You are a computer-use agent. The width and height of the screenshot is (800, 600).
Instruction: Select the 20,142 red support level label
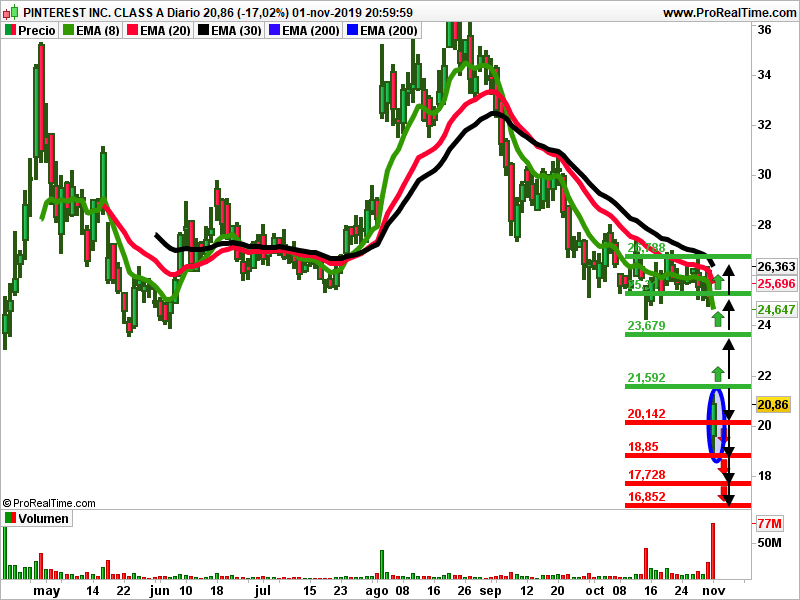click(646, 414)
